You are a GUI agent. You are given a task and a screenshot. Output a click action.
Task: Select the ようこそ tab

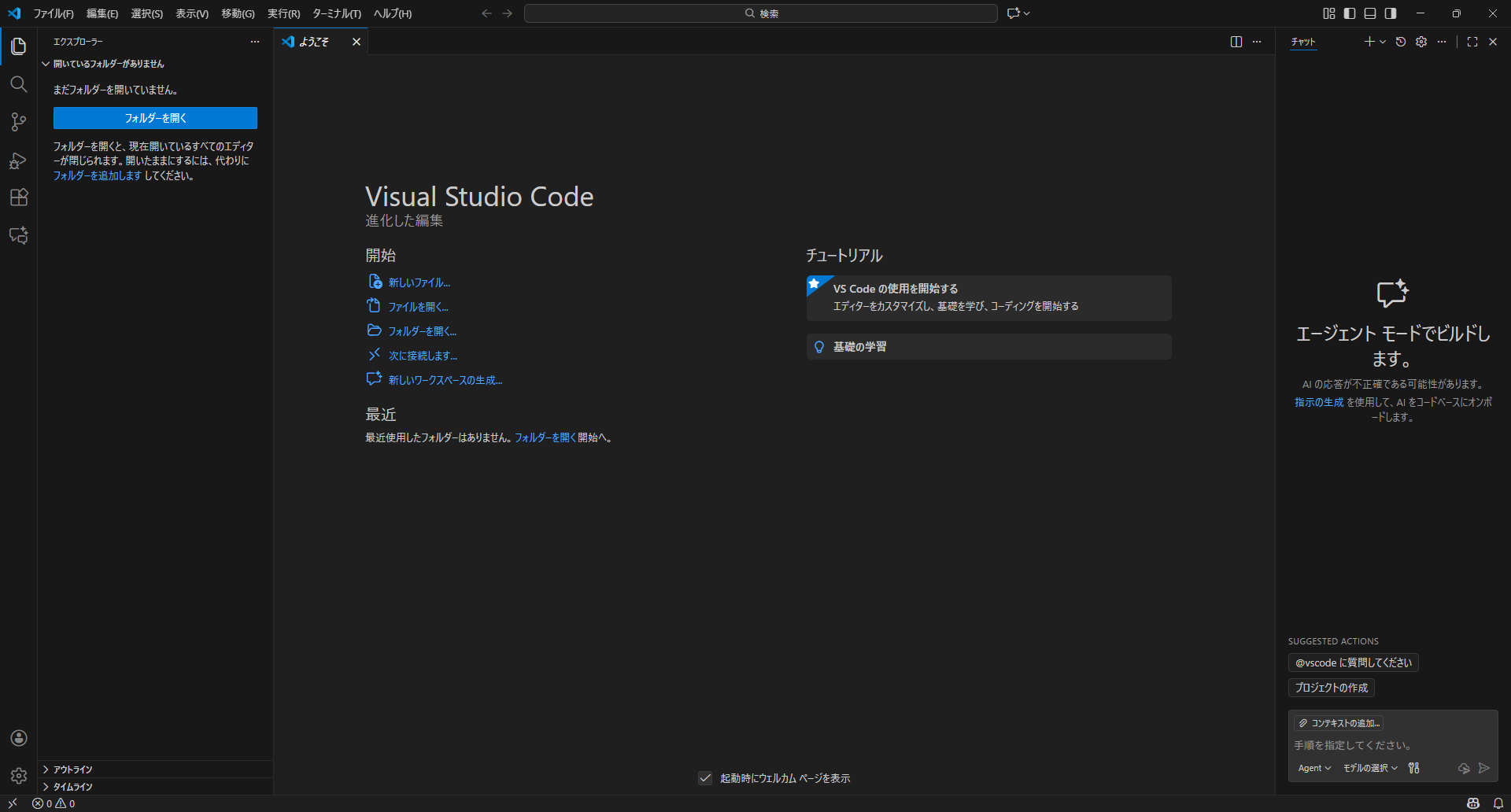coord(313,42)
